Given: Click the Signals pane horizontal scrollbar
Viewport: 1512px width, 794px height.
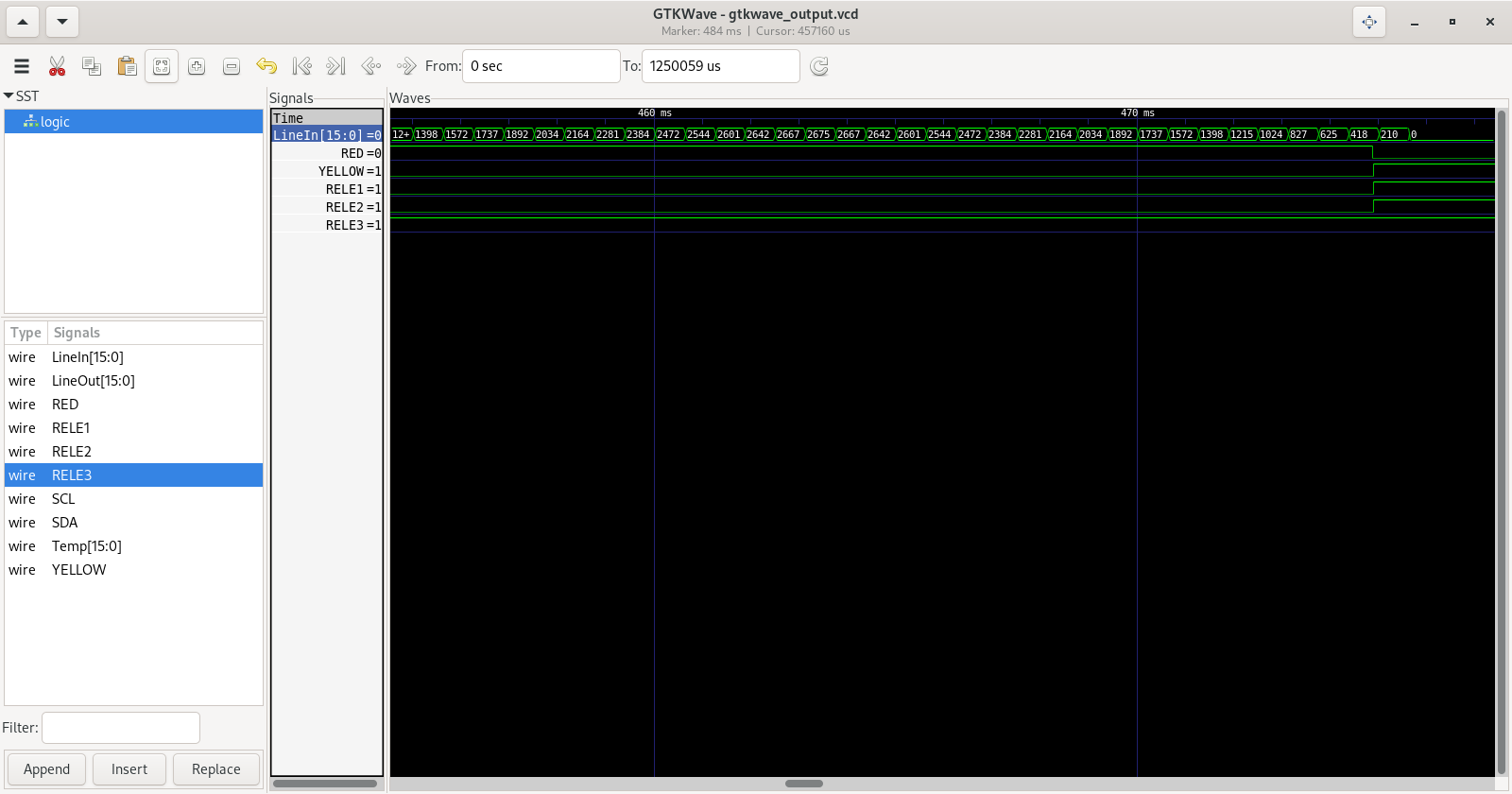Looking at the screenshot, I should (x=325, y=784).
